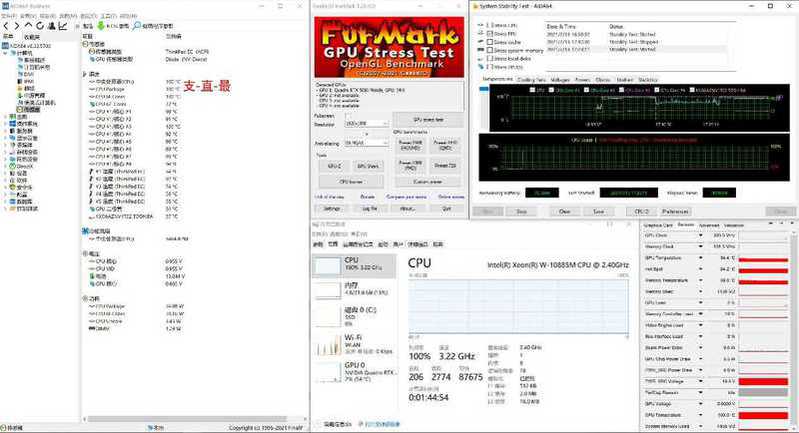Viewport: 799px width, 433px height.
Task: Toggle the FurMark Fullscreen checkbox
Action: click(x=348, y=116)
